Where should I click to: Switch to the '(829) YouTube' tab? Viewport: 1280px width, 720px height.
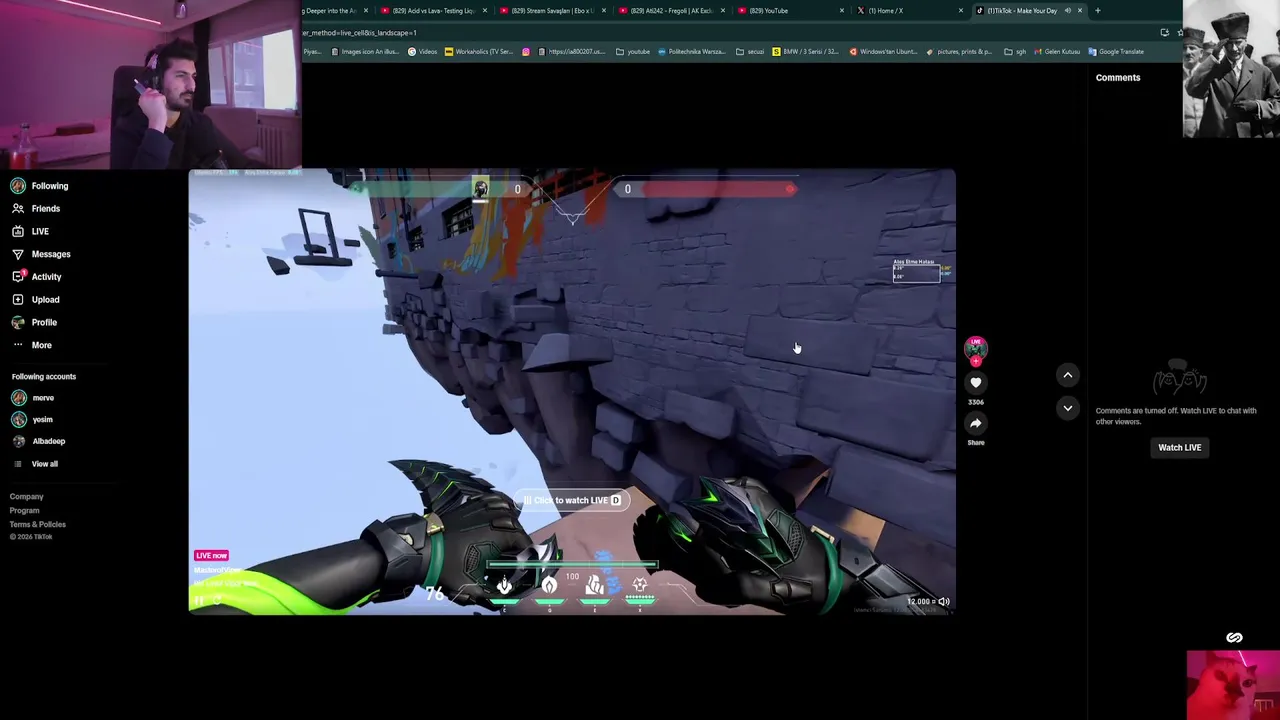(x=790, y=11)
